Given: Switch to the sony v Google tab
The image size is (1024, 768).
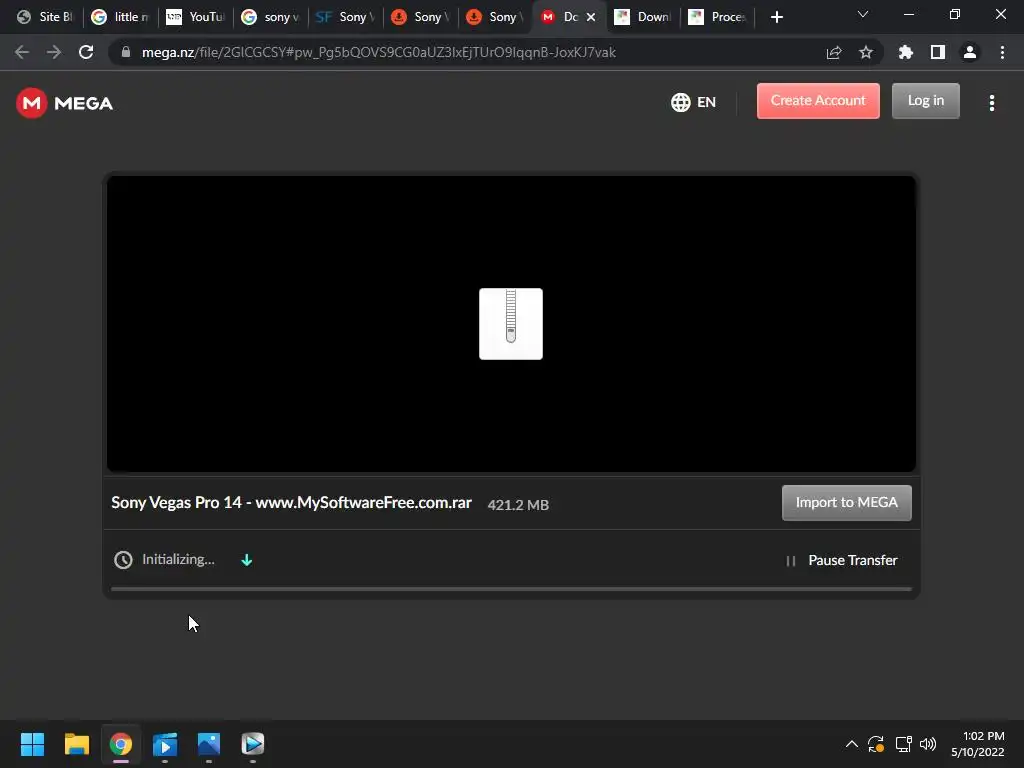Looking at the screenshot, I should (270, 17).
